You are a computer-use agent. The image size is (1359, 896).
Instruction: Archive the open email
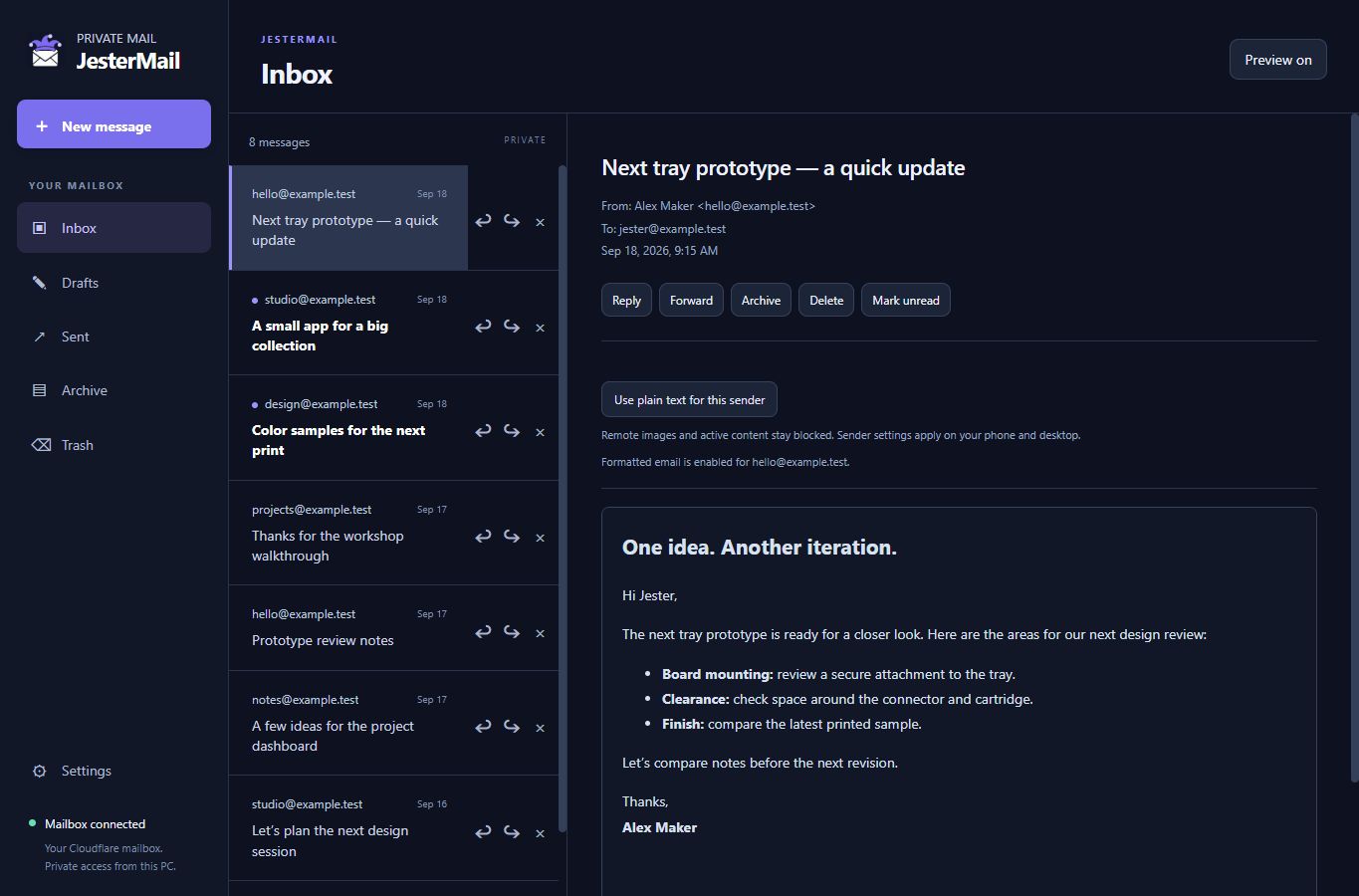761,300
